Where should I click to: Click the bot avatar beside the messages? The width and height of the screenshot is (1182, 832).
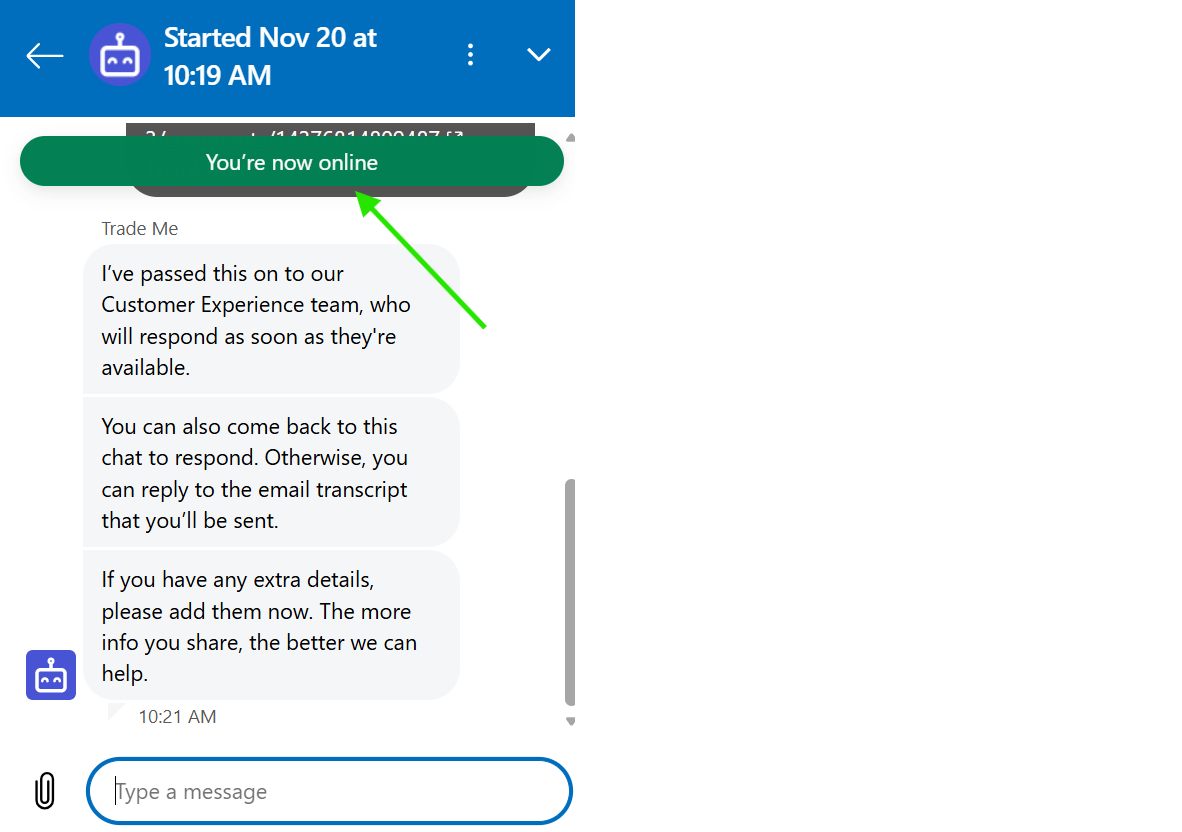[x=51, y=675]
